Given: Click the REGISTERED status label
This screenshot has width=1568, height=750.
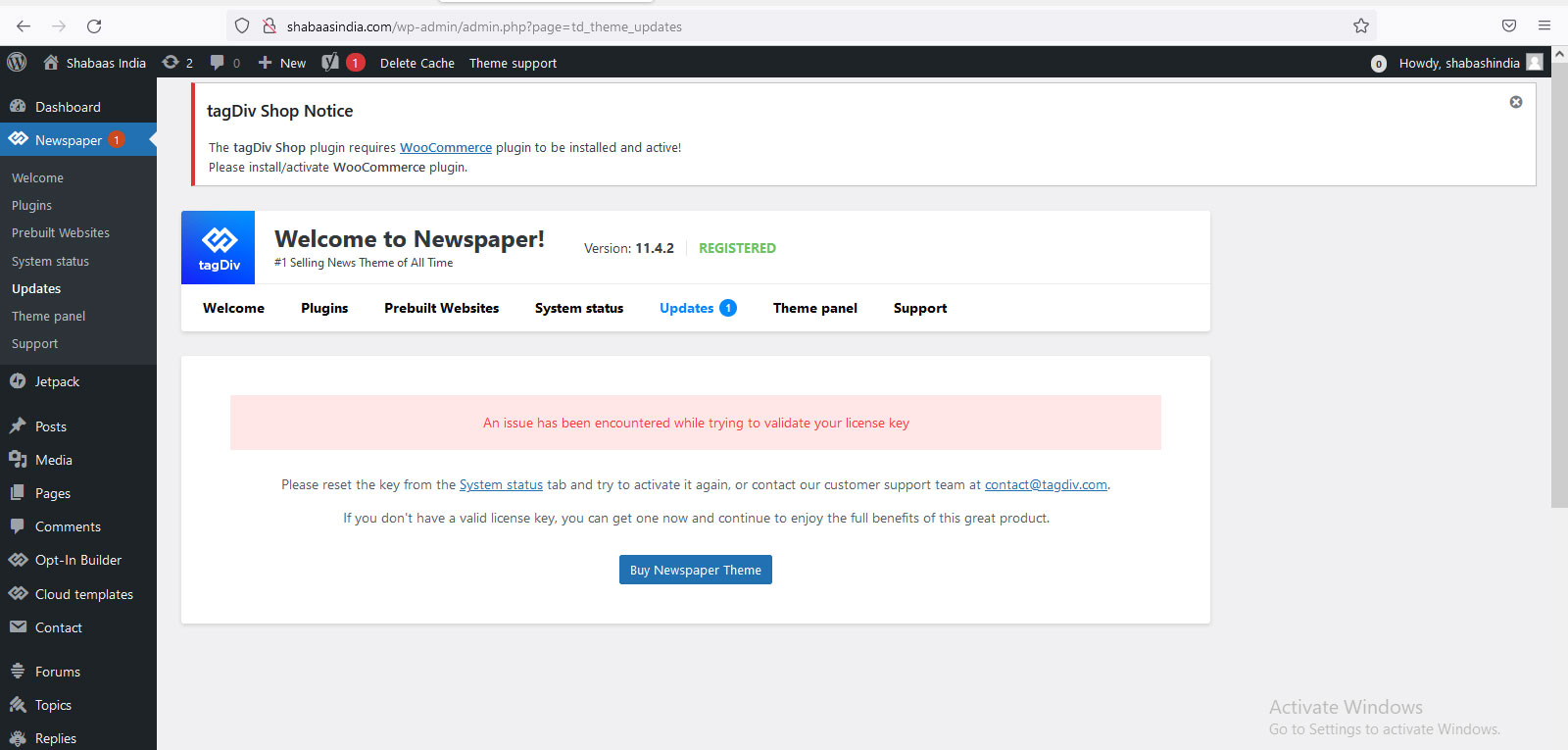Looking at the screenshot, I should [737, 248].
